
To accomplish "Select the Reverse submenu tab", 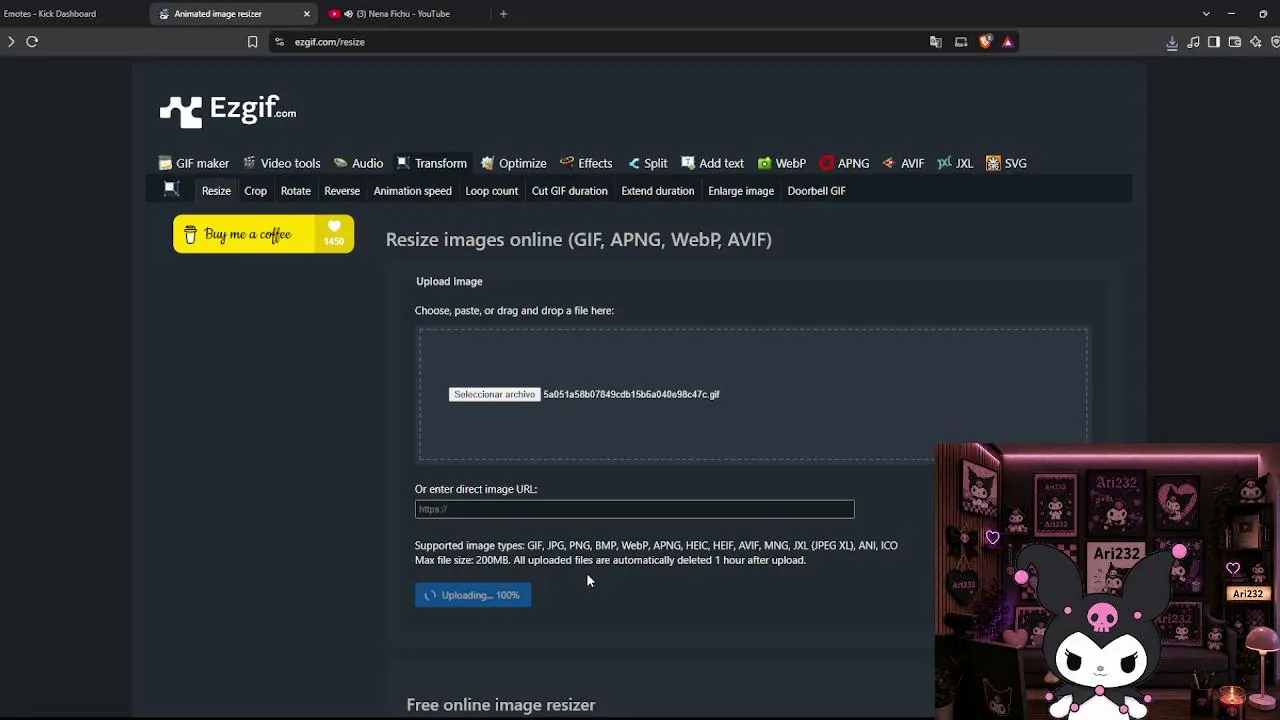I will click(342, 191).
